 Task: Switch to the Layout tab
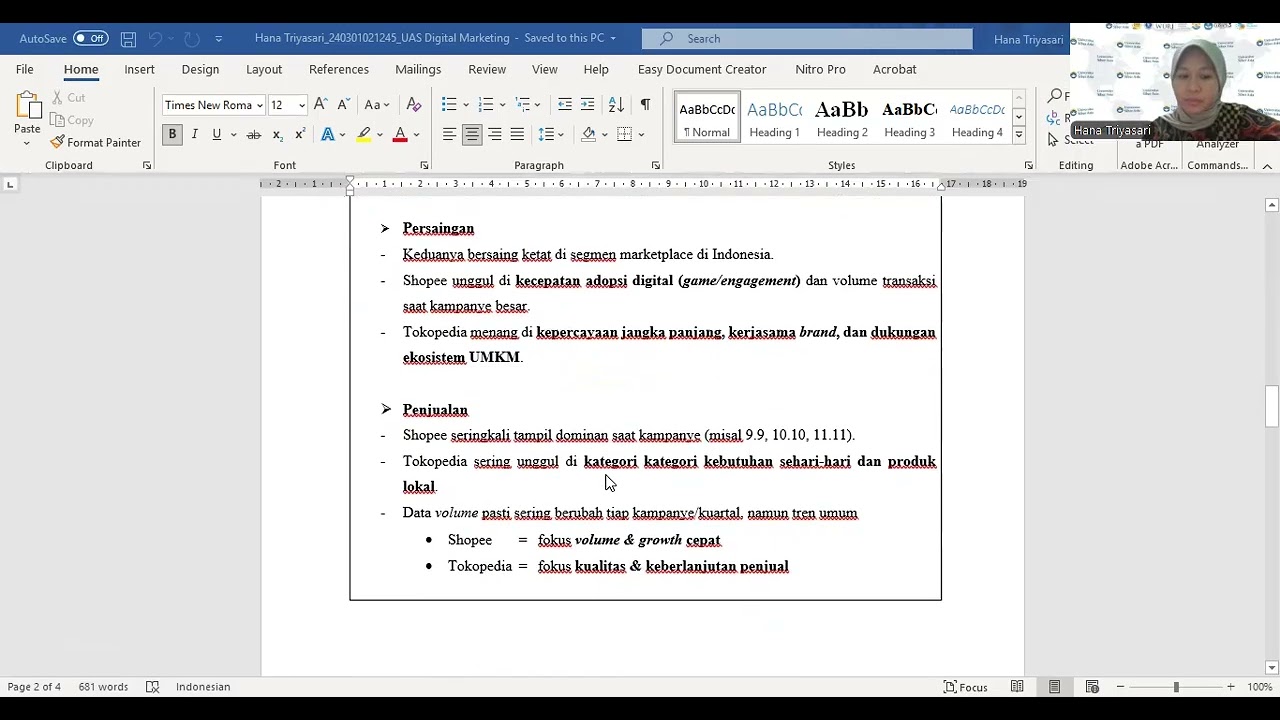click(264, 69)
